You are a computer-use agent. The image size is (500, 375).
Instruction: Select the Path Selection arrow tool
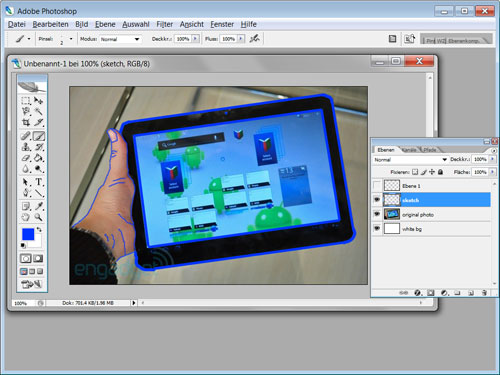(26, 182)
